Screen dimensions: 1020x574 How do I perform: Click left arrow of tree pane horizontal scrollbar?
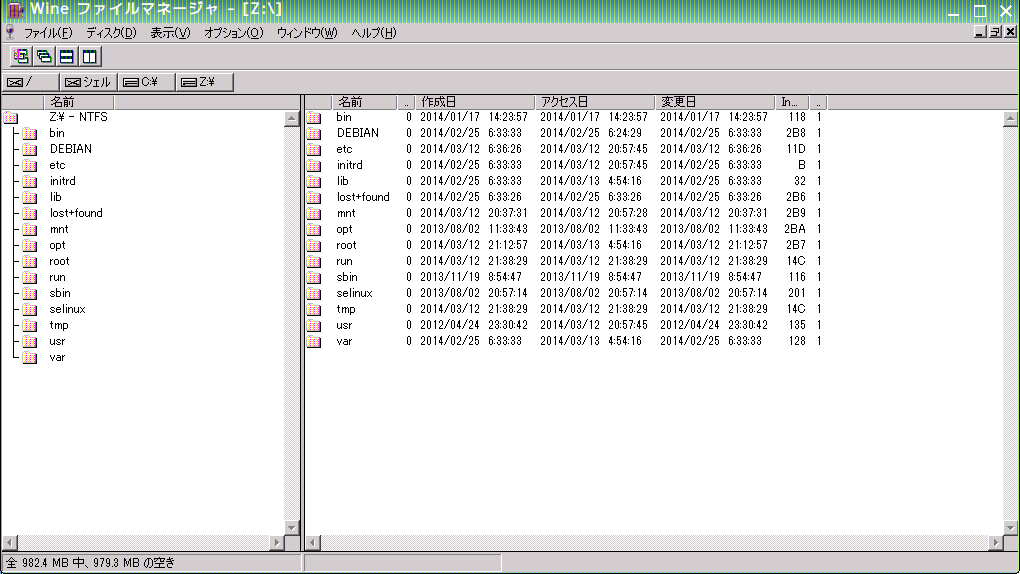(10, 542)
